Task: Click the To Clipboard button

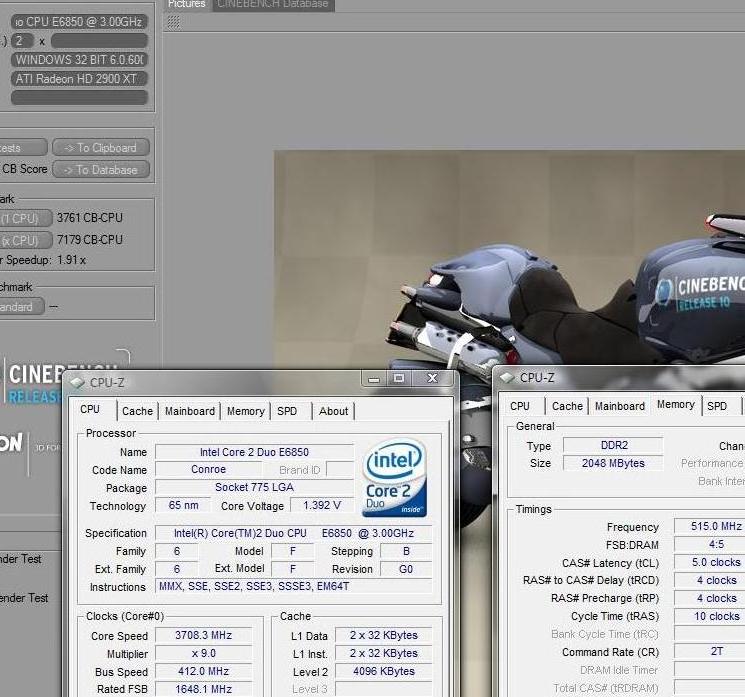Action: tap(101, 148)
